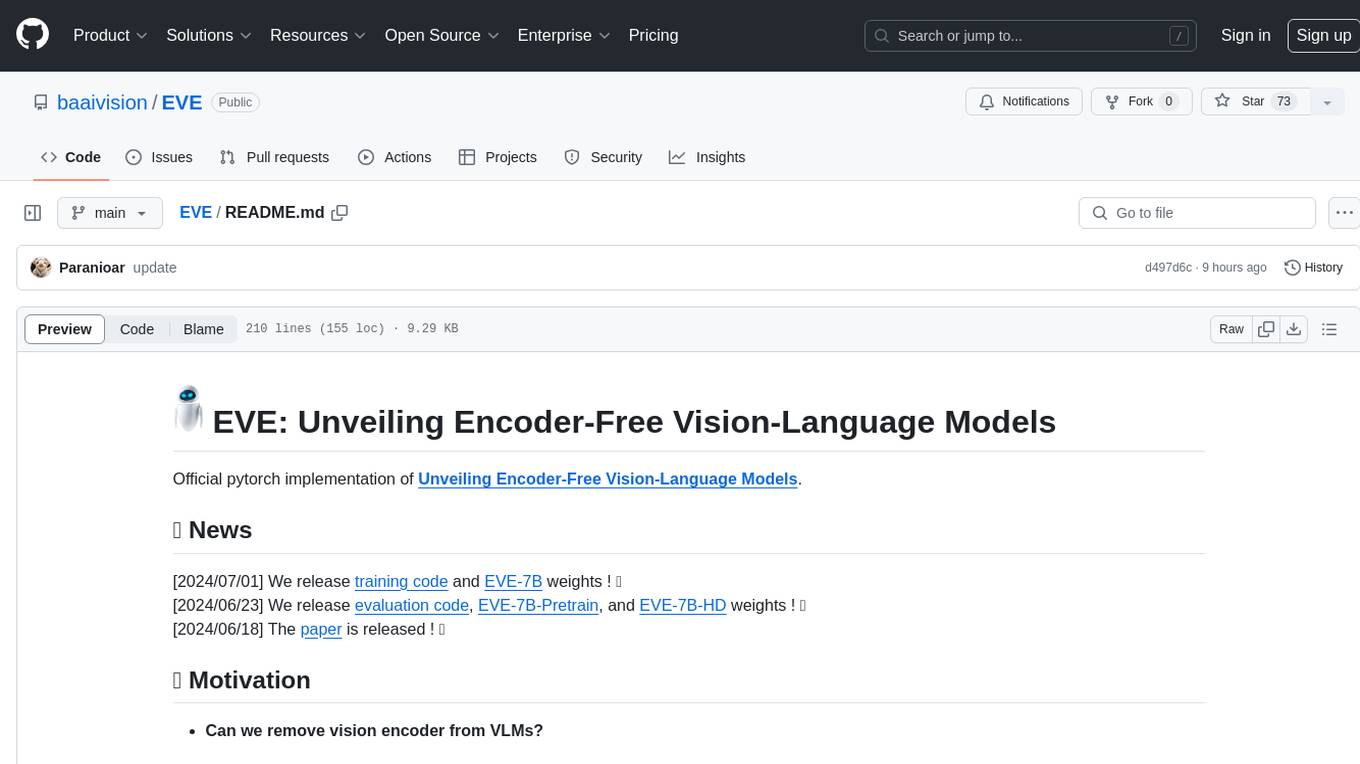Open the EVE-7B weights link
1360x764 pixels.
513,581
